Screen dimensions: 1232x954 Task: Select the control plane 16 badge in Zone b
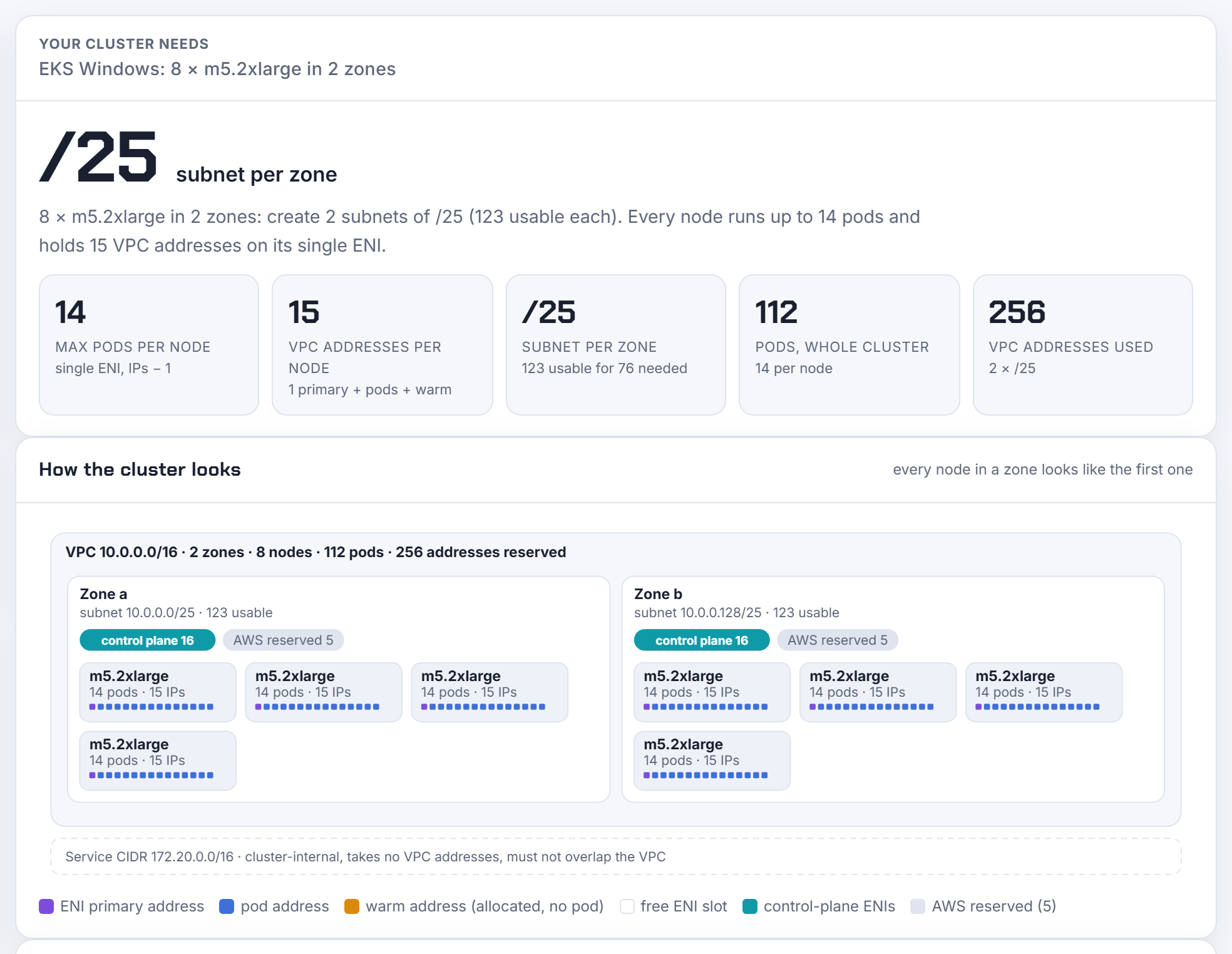pyautogui.click(x=702, y=640)
